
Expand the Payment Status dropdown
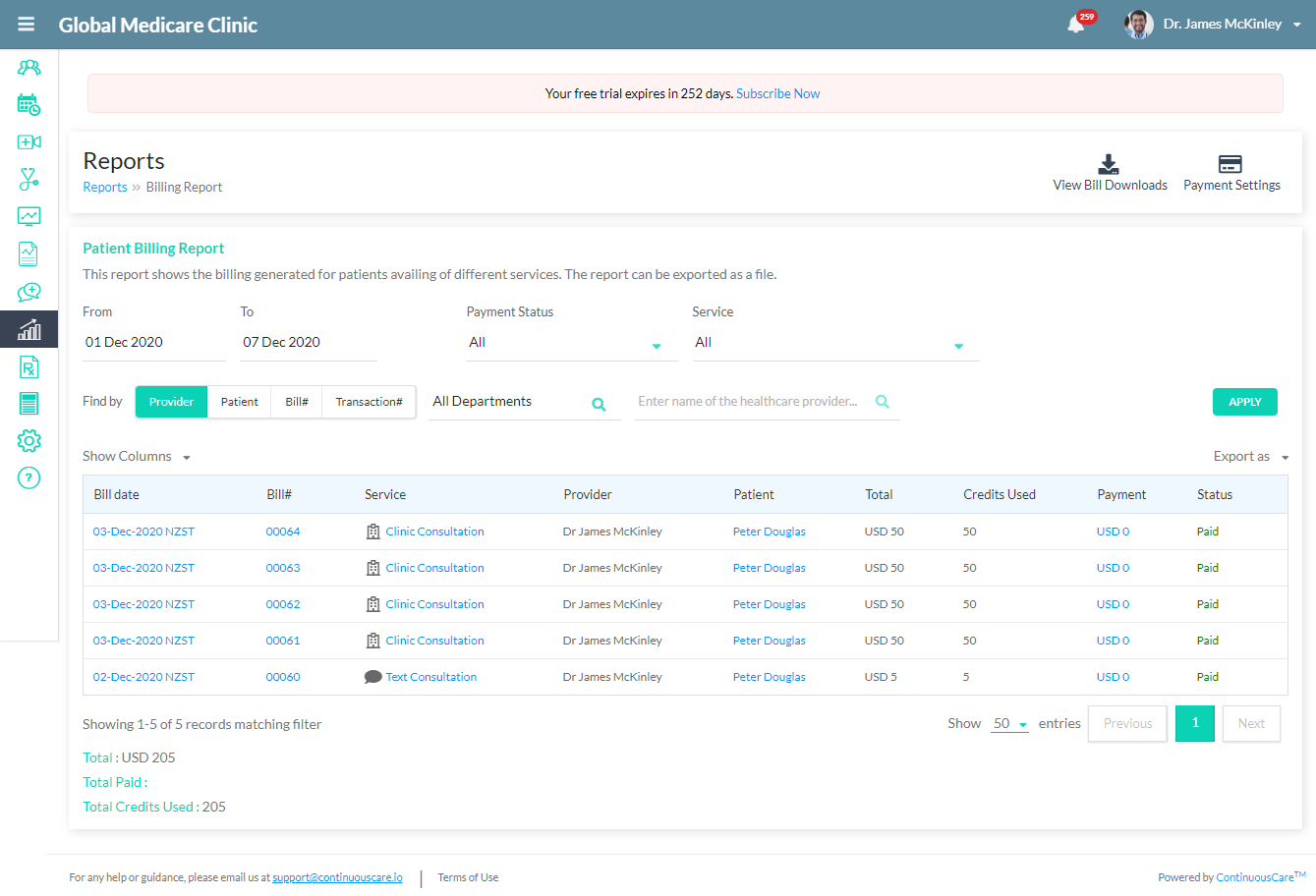(x=571, y=343)
